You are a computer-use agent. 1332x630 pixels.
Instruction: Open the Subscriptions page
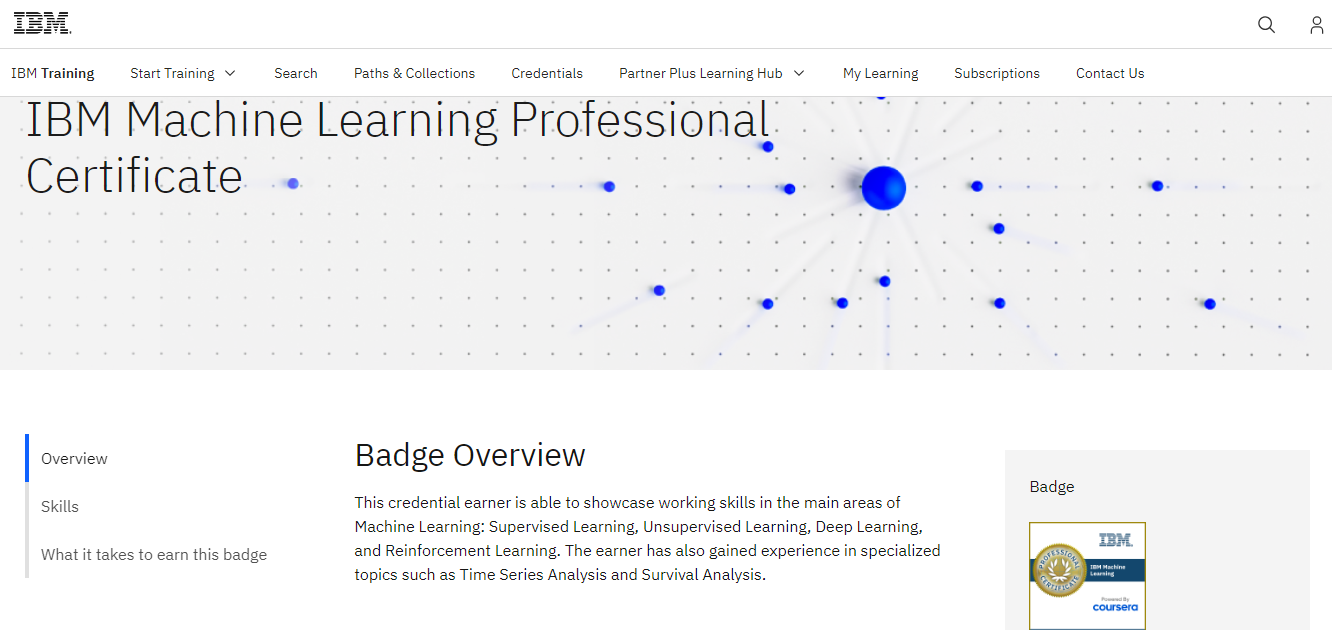[x=997, y=73]
